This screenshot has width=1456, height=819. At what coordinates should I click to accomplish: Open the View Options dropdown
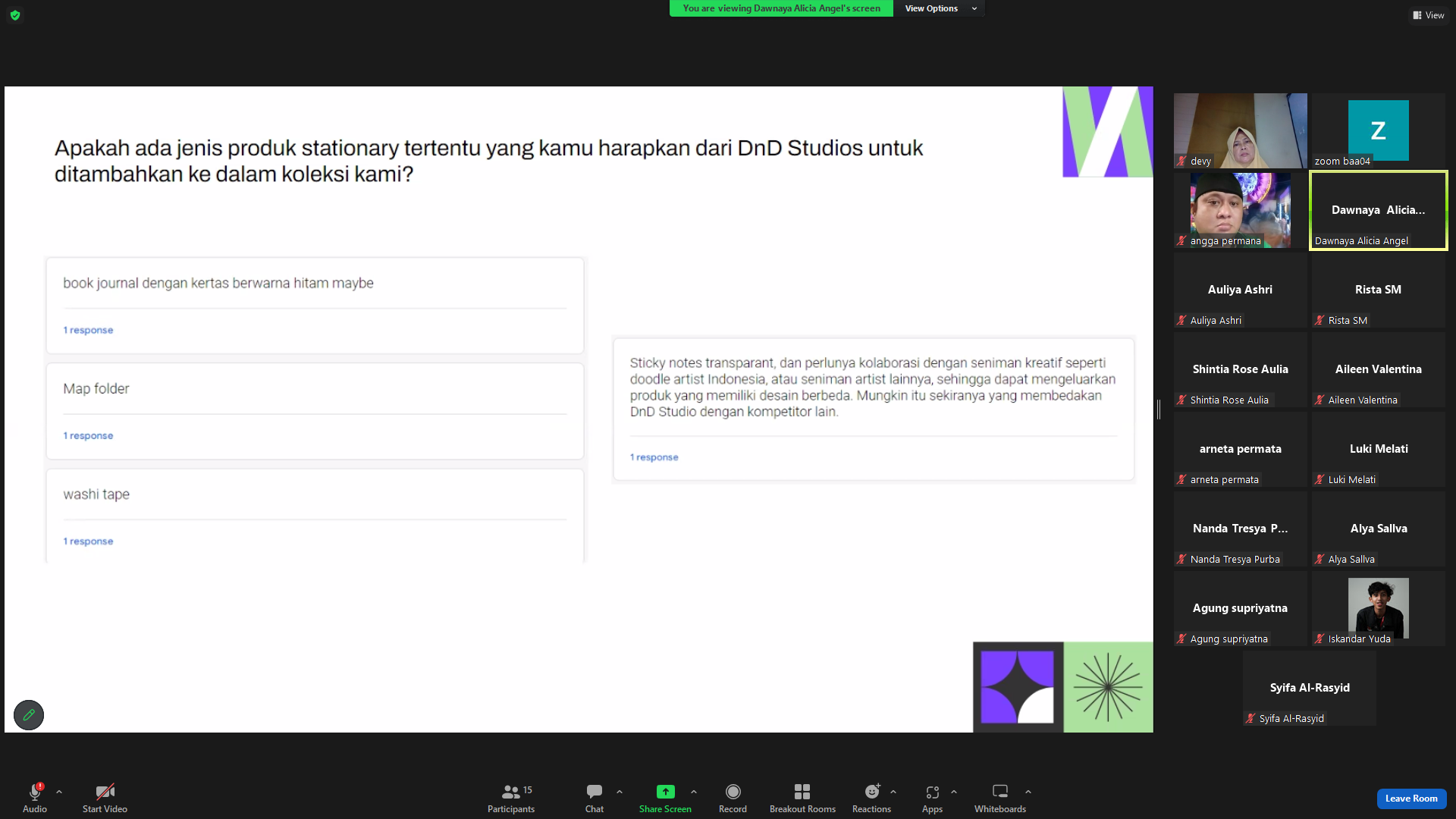click(x=940, y=8)
